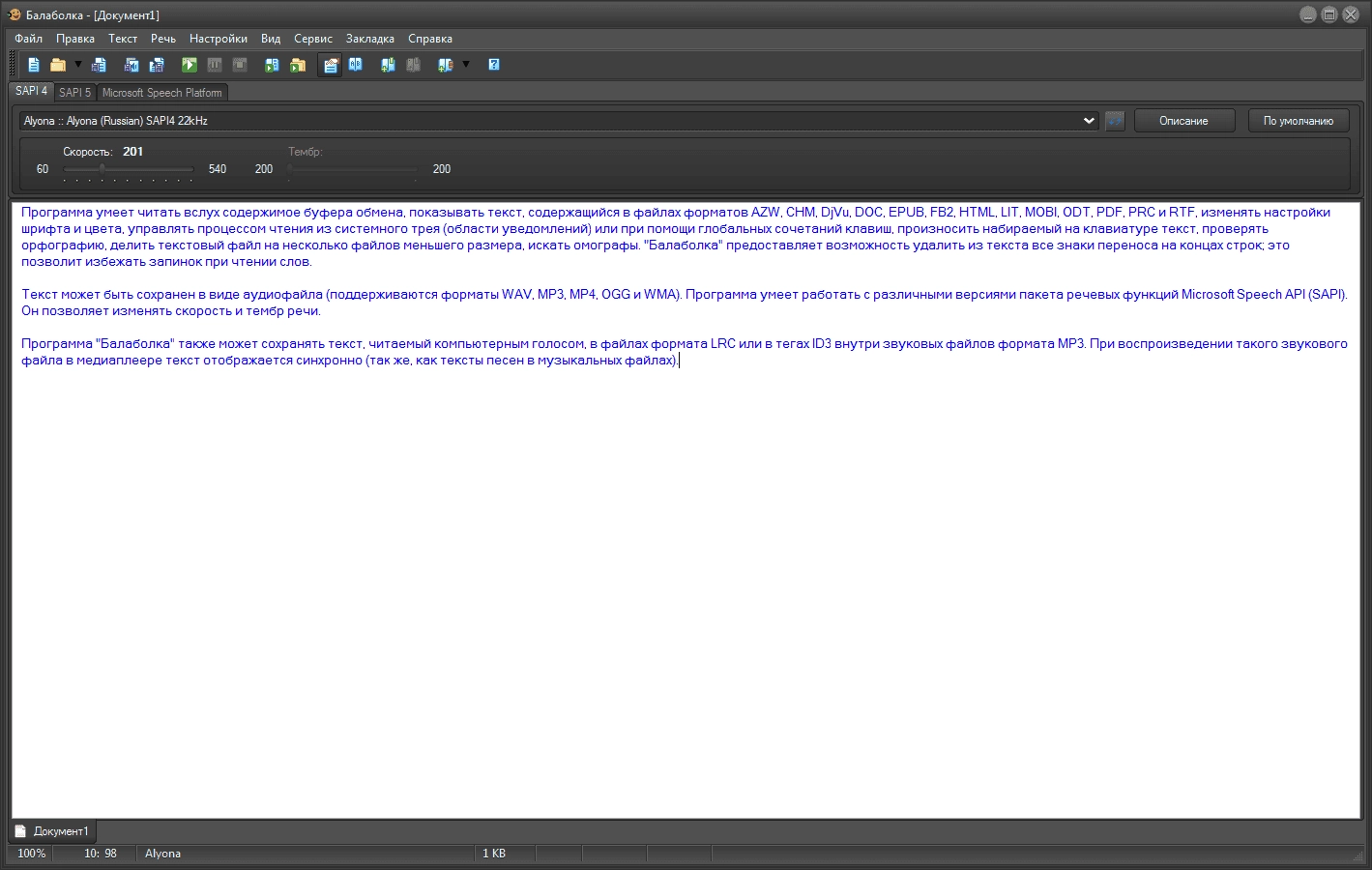Click the split and convert to audio icon

[x=157, y=65]
